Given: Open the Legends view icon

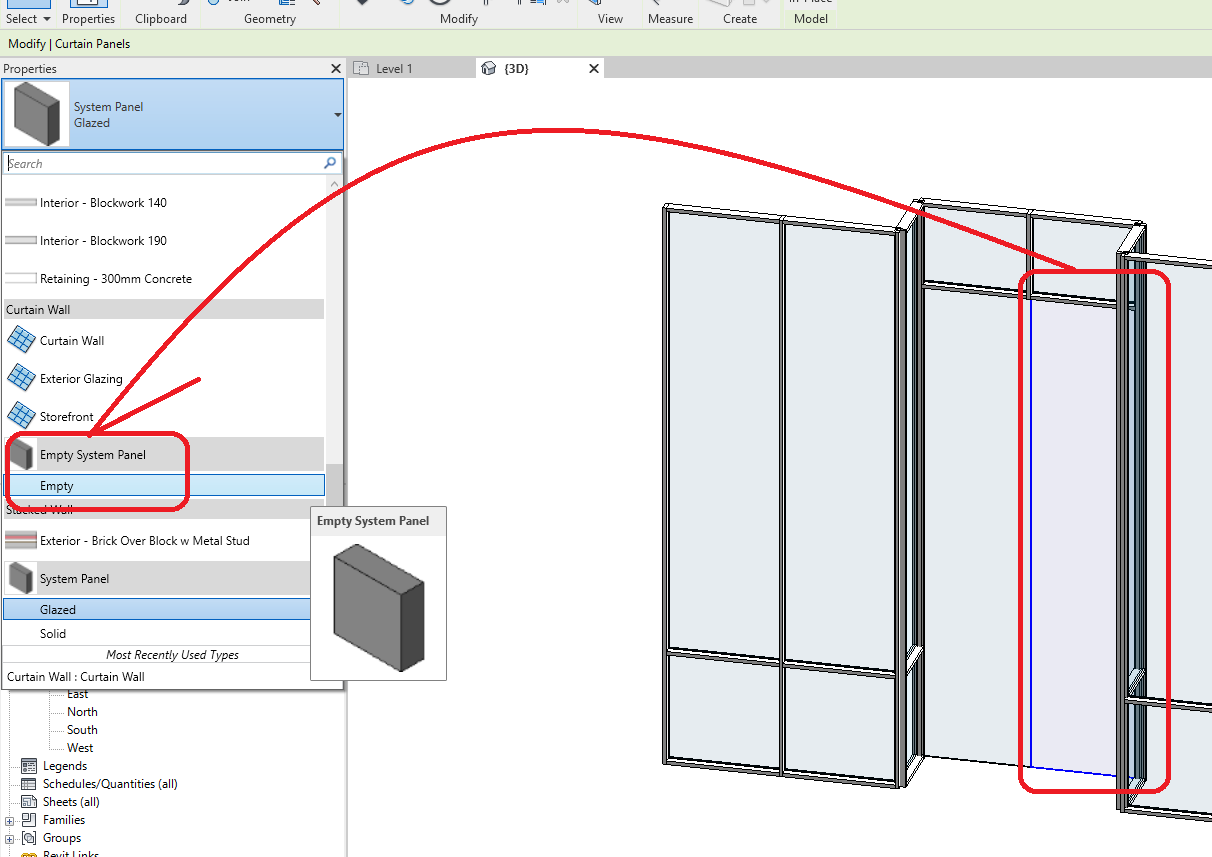Looking at the screenshot, I should pyautogui.click(x=29, y=765).
